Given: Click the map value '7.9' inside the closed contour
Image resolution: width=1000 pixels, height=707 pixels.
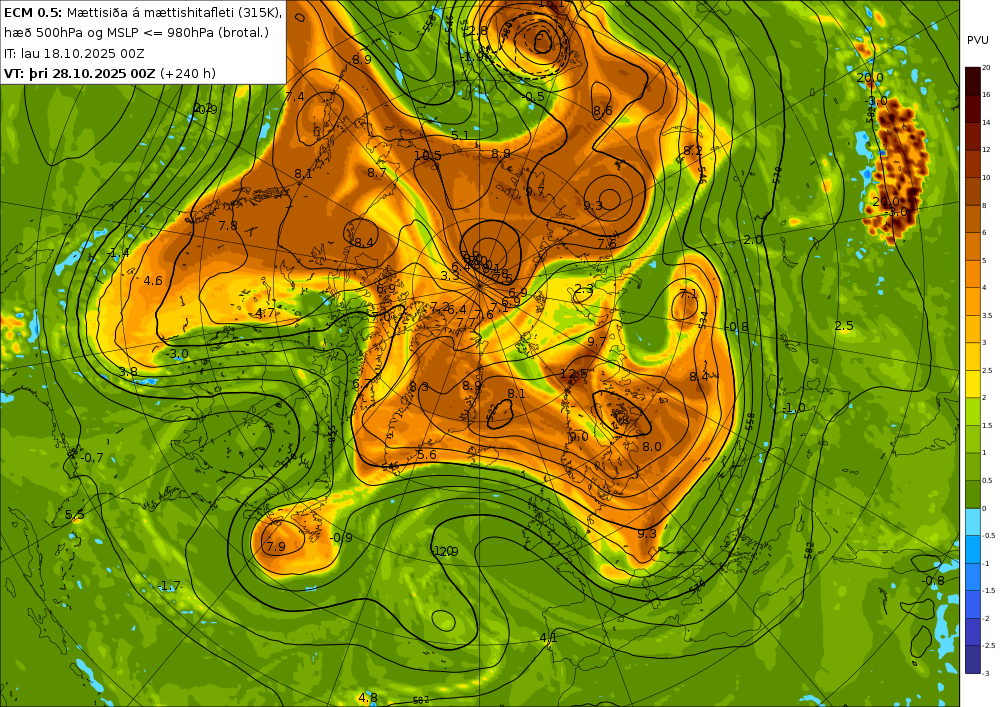Looking at the screenshot, I should (x=276, y=546).
